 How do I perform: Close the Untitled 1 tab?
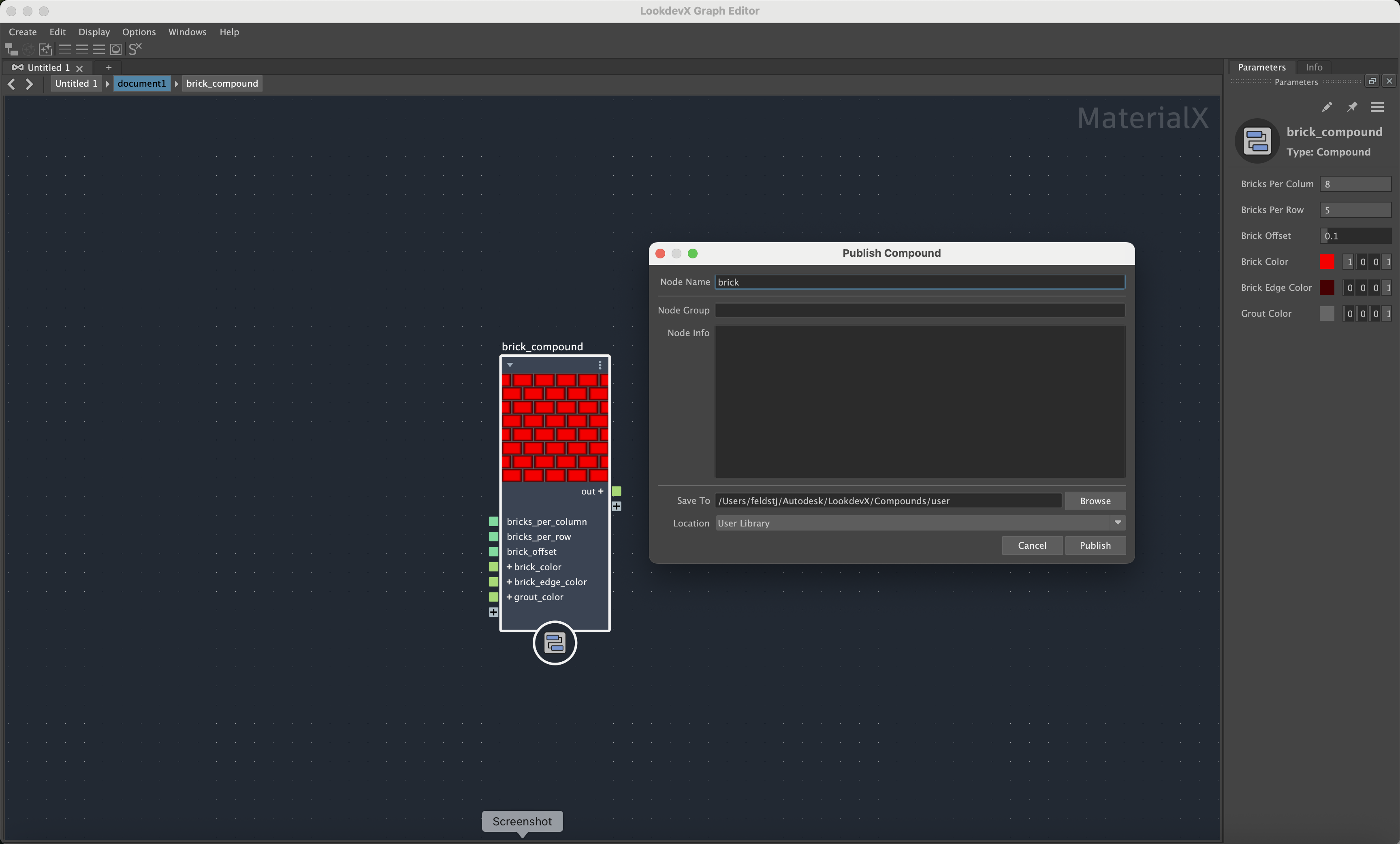tap(79, 68)
